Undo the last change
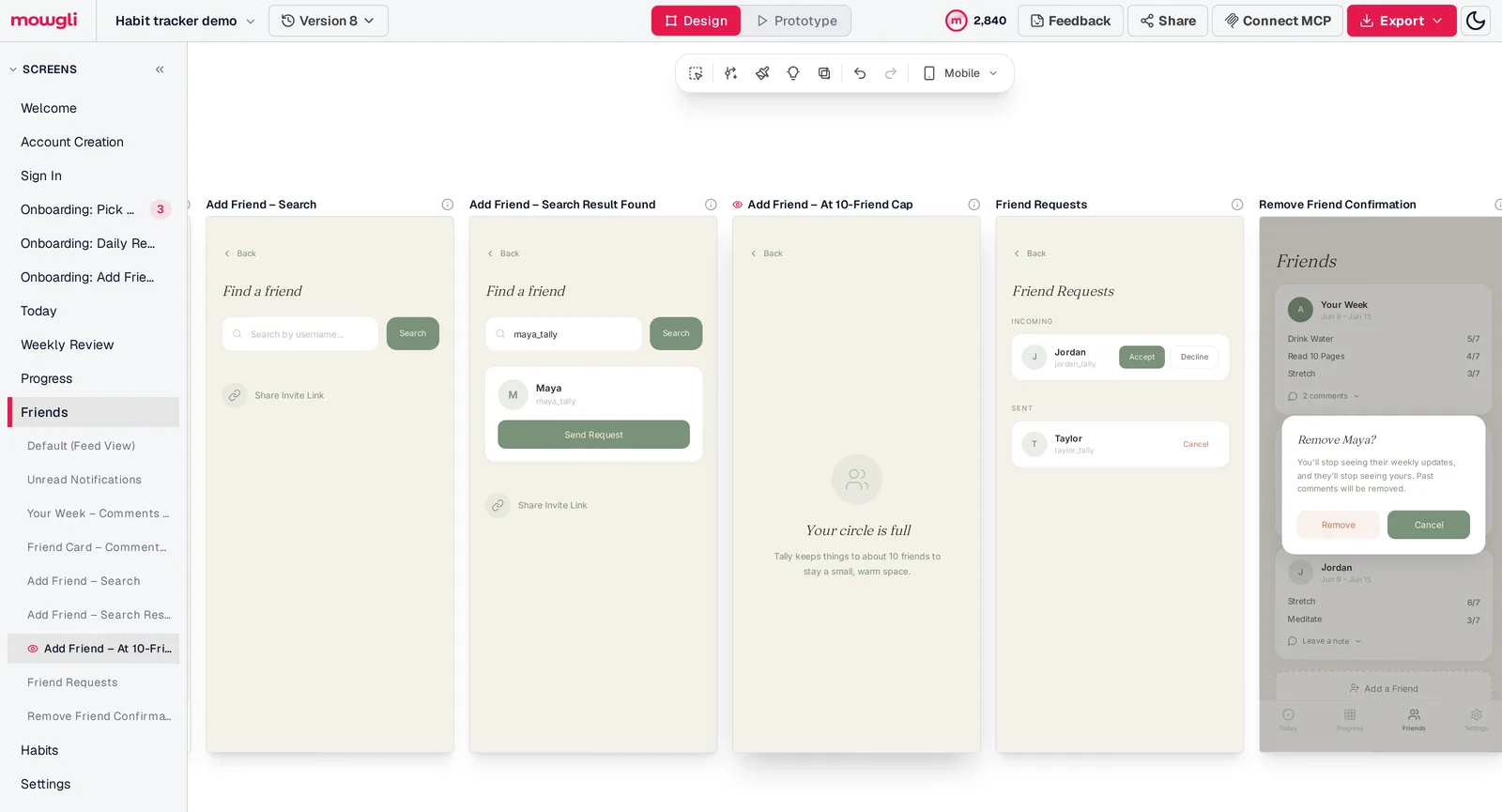This screenshot has width=1502, height=812. (x=860, y=73)
